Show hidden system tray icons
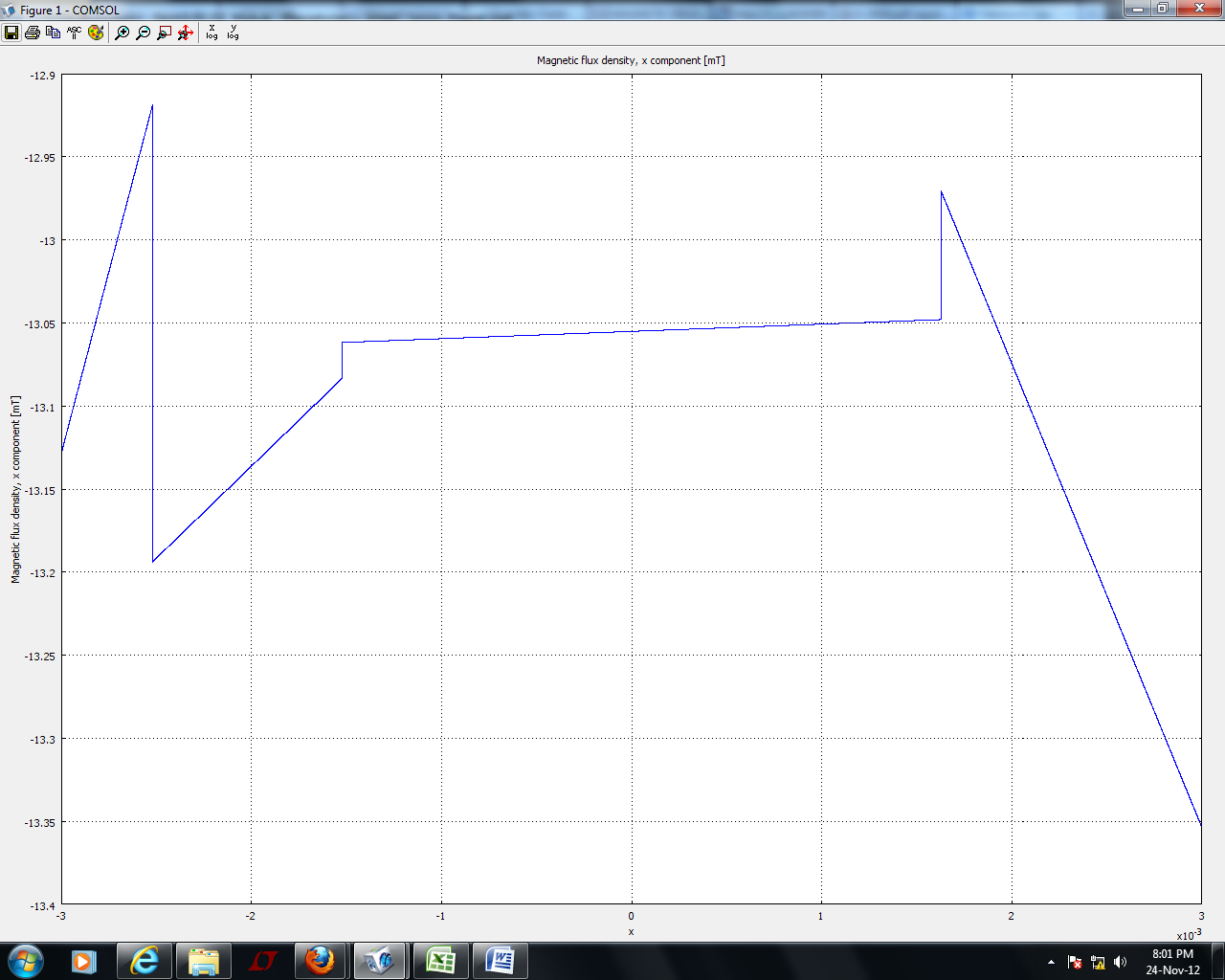Viewport: 1225px width, 980px height. pyautogui.click(x=1051, y=962)
